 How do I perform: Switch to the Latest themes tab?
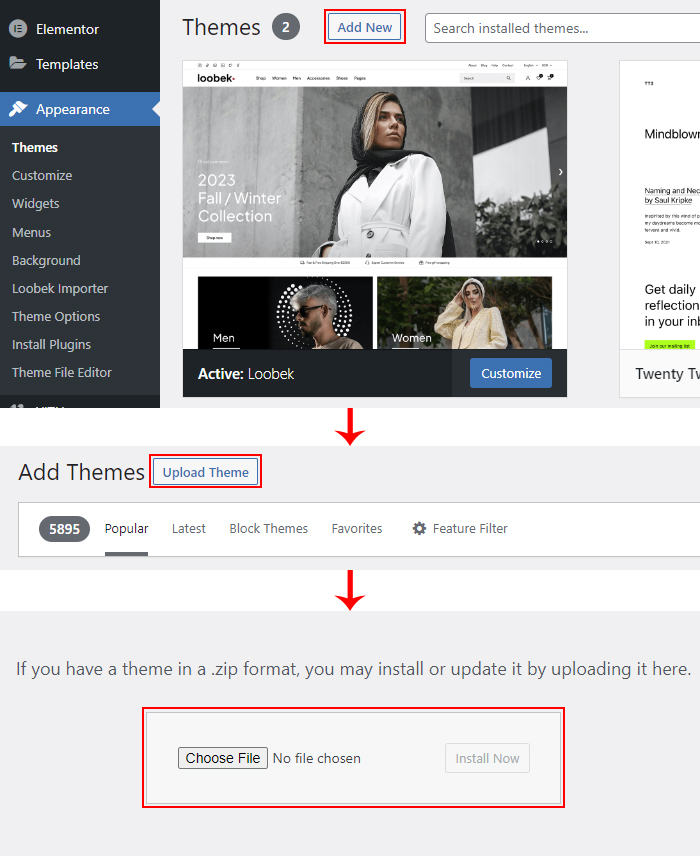click(188, 528)
